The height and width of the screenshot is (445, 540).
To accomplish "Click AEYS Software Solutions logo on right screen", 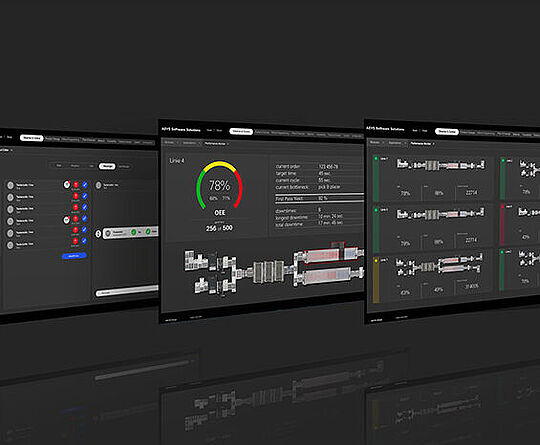I will click(385, 128).
